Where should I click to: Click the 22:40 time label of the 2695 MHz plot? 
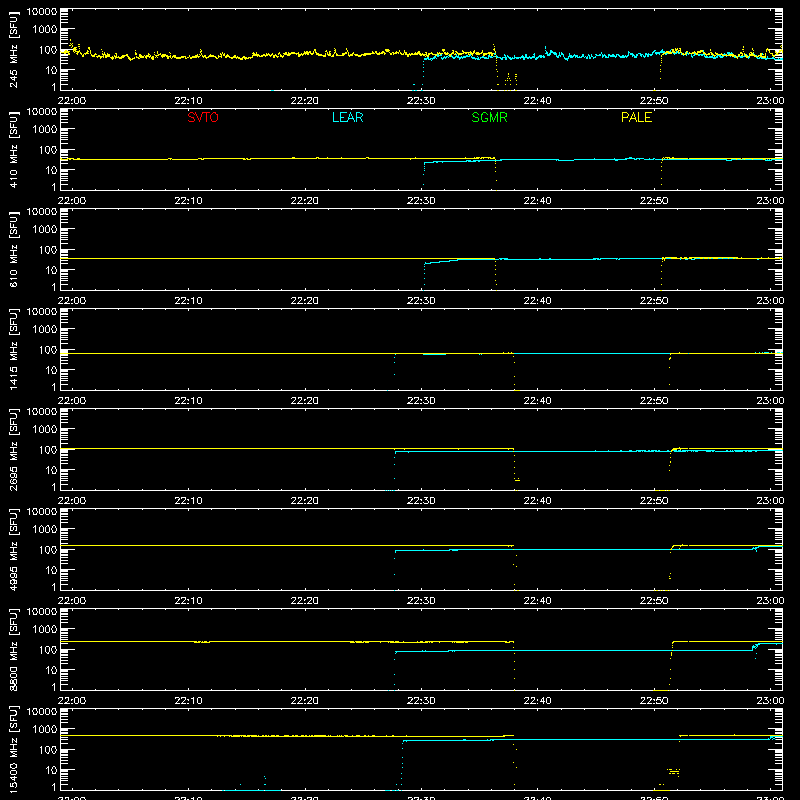click(x=537, y=501)
